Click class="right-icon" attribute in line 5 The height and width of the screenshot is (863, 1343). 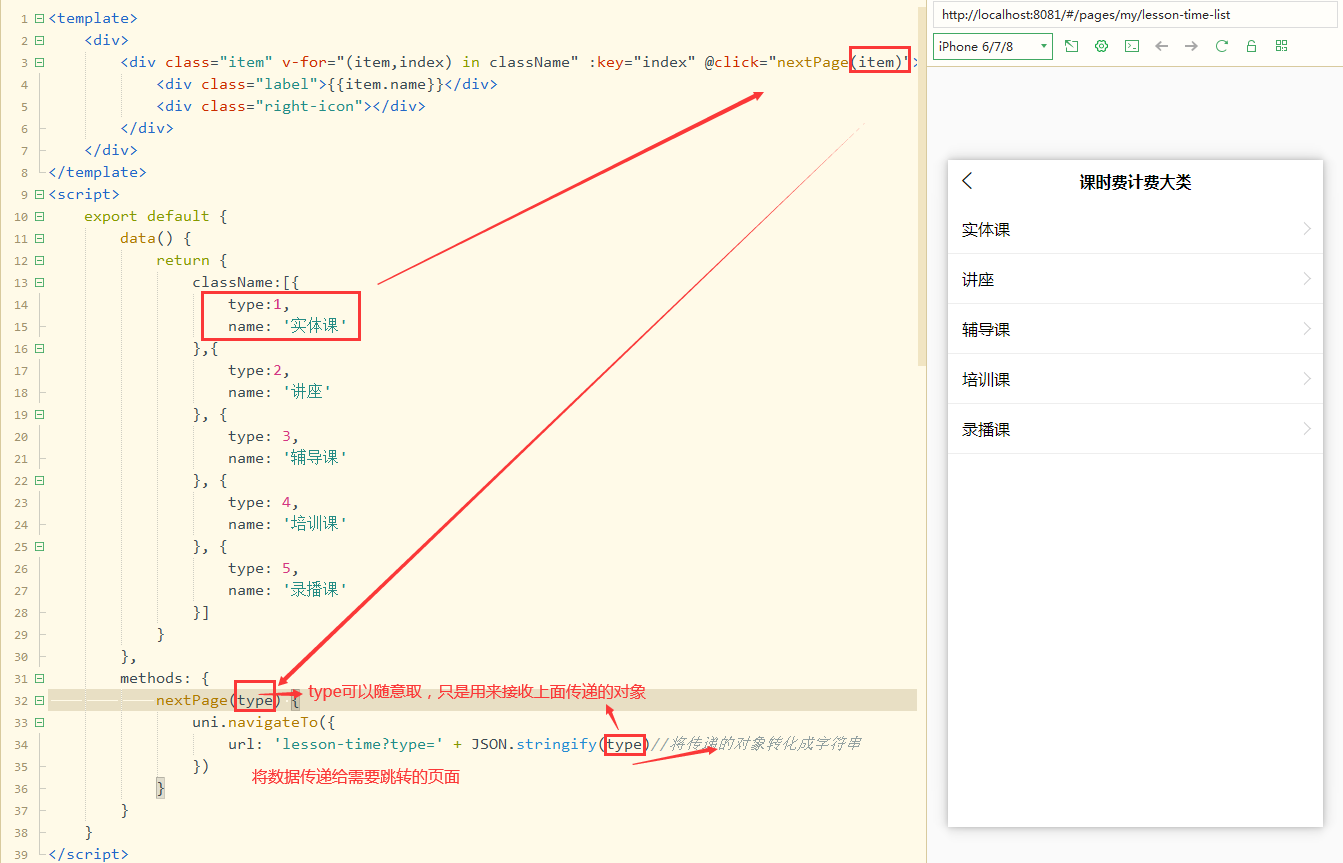tap(282, 106)
